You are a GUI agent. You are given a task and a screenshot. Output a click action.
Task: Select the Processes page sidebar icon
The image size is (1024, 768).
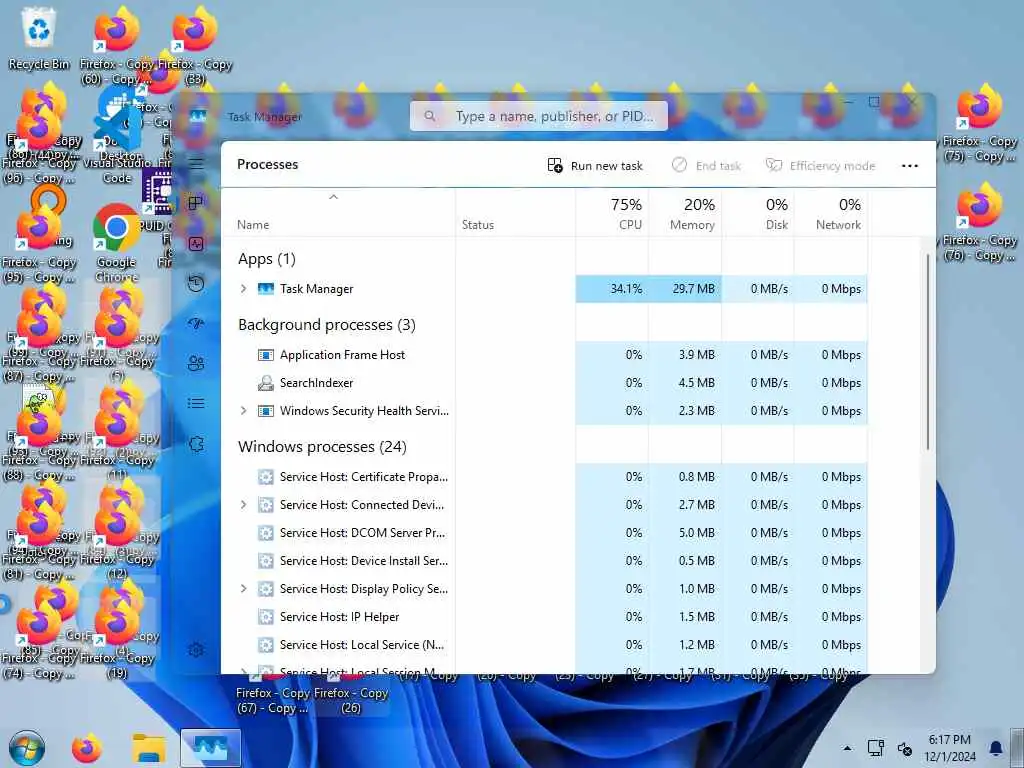[x=196, y=203]
